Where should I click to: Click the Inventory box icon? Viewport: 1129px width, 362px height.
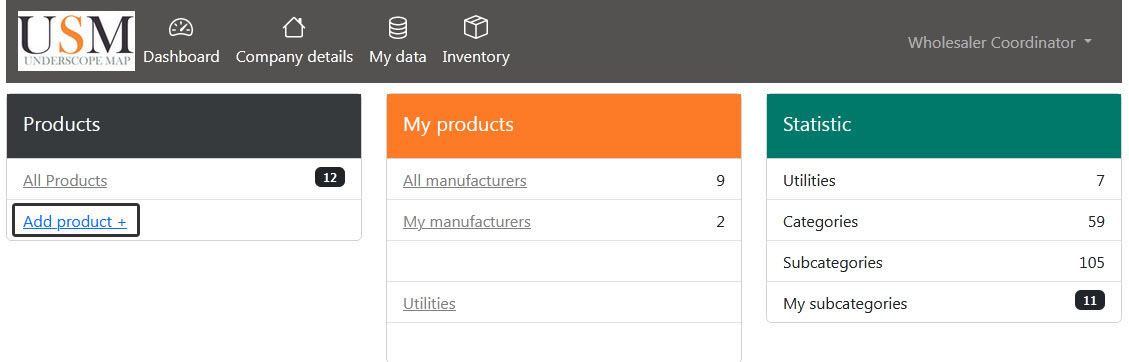point(476,28)
